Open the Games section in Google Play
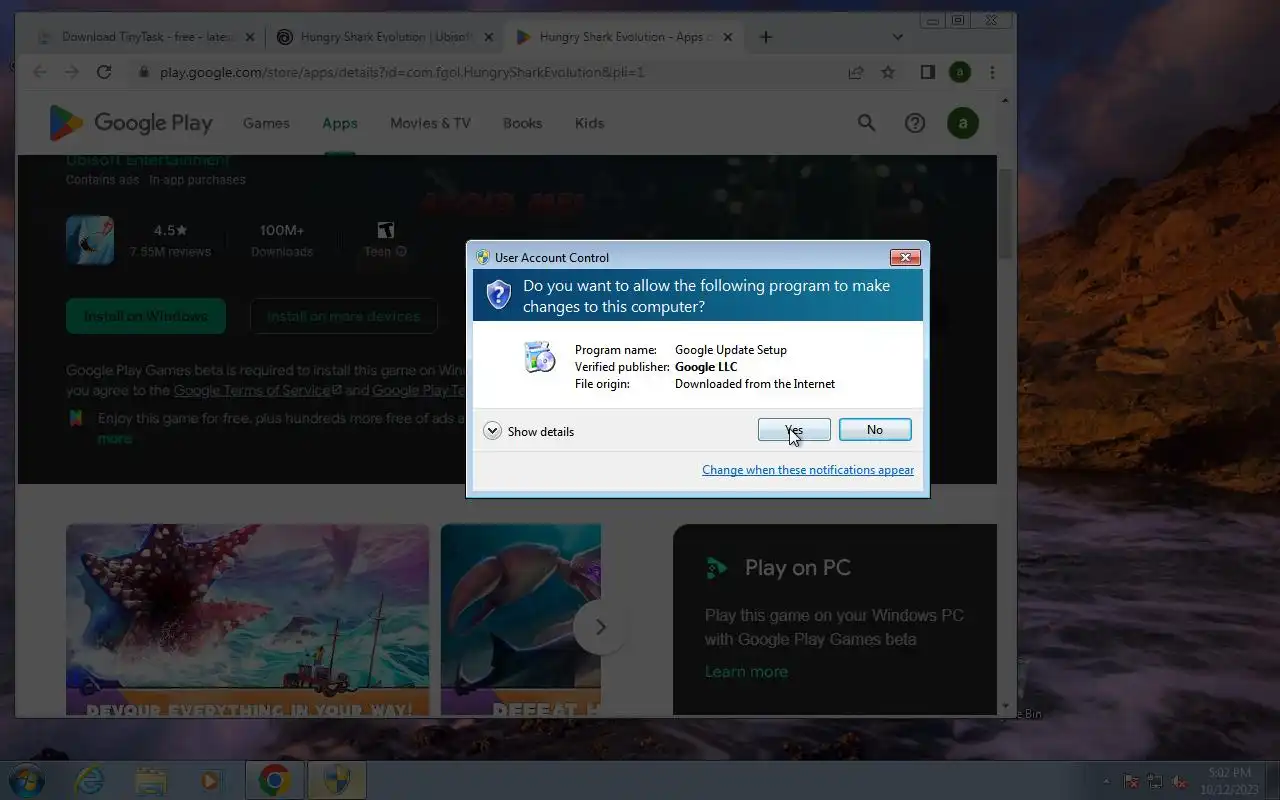Screen dimensions: 1280x800 266,123
